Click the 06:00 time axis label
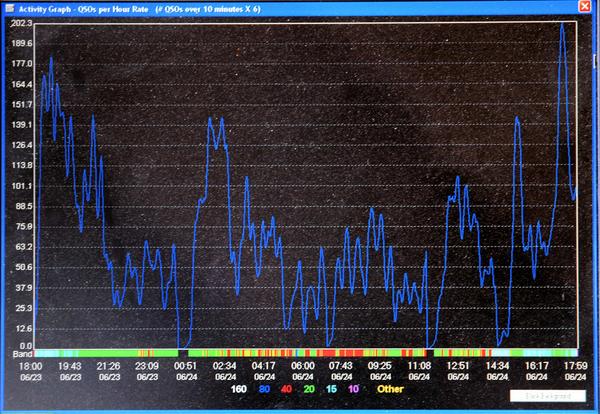The height and width of the screenshot is (414, 600). pyautogui.click(x=303, y=366)
